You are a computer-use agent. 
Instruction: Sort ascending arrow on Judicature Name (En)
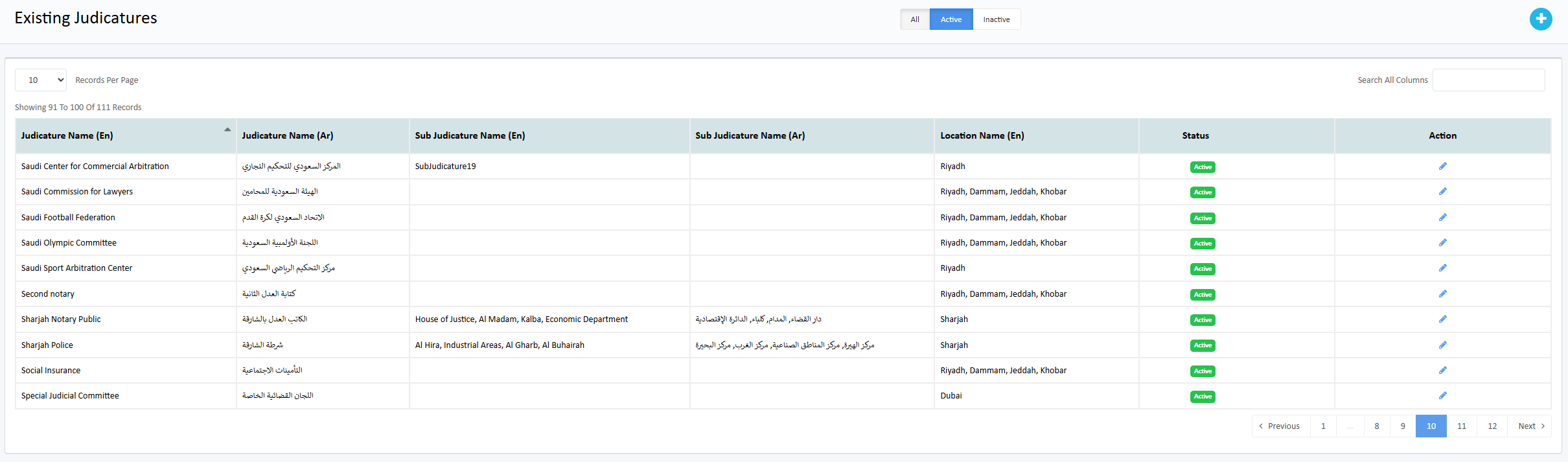point(227,130)
